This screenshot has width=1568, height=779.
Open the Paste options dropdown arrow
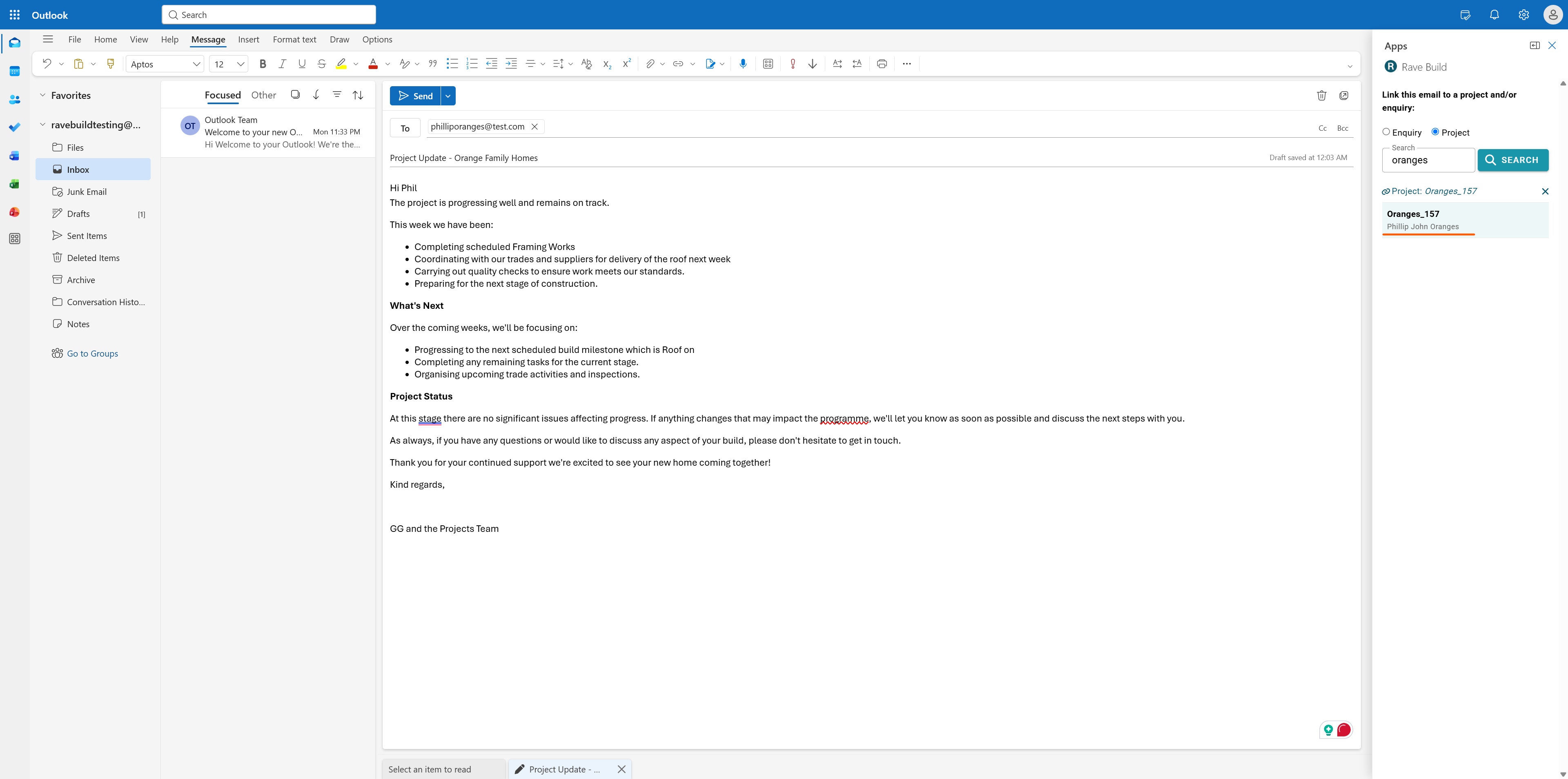(x=93, y=64)
